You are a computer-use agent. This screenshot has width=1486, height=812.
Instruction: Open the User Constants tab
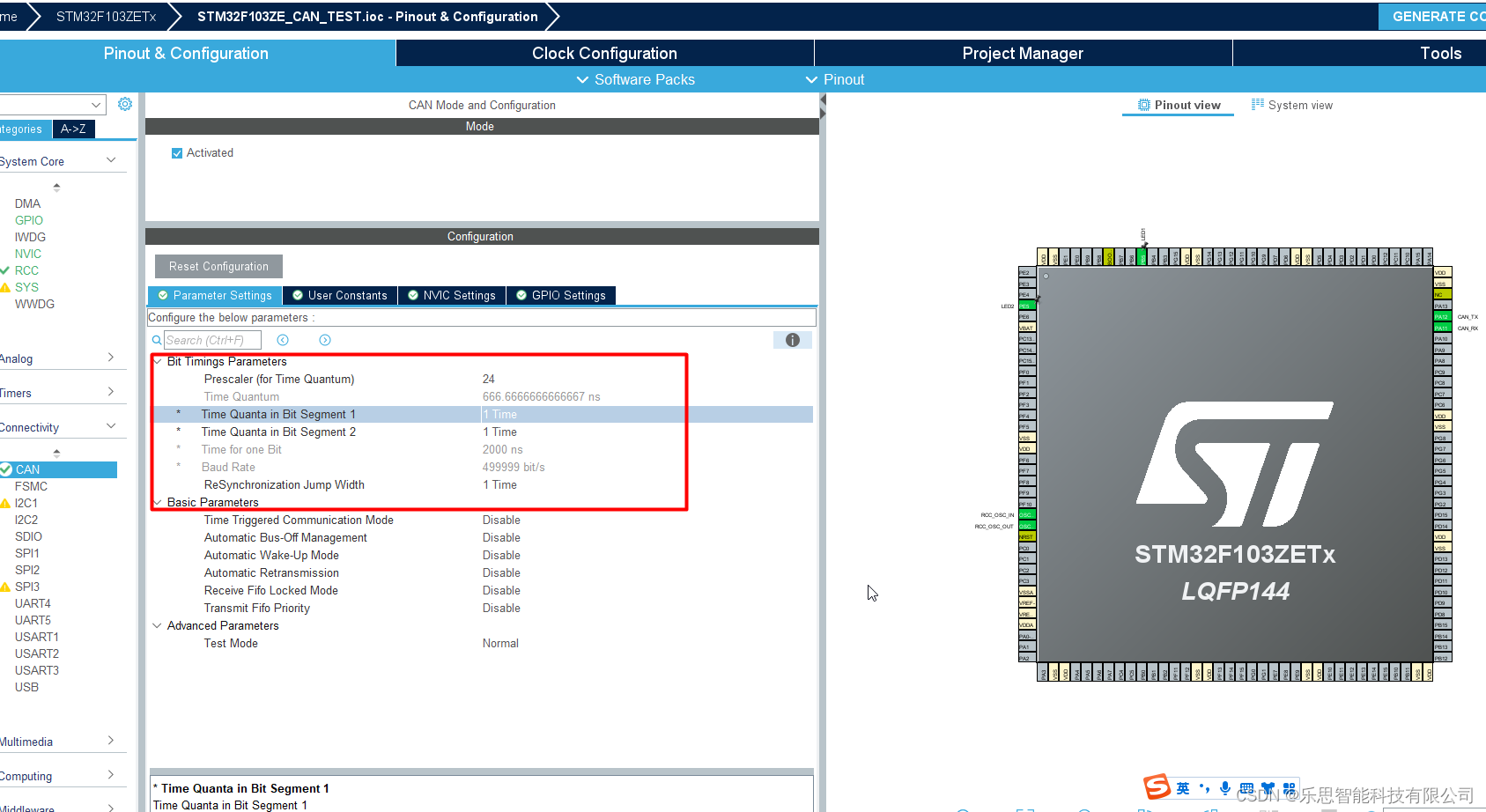340,295
